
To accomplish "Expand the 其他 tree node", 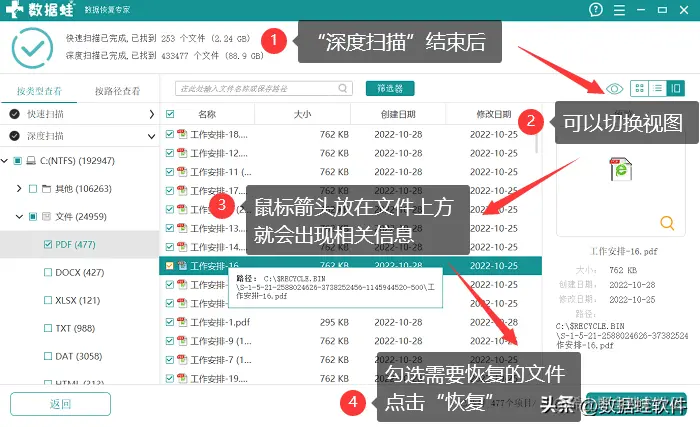I will 19,188.
